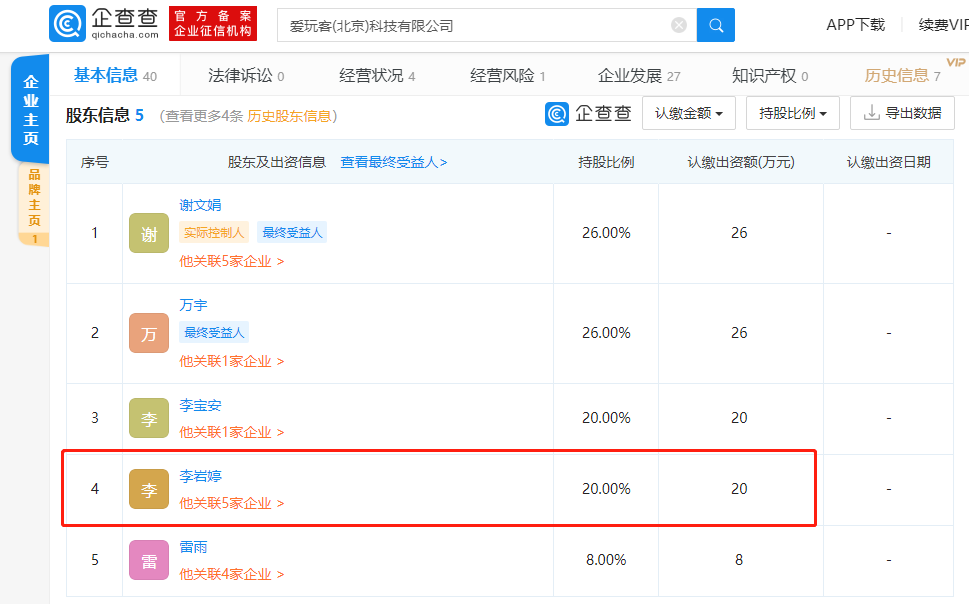Viewport: 969px width, 604px height.
Task: Click the 实际控制人 tag for 谢文娟
Action: (214, 232)
